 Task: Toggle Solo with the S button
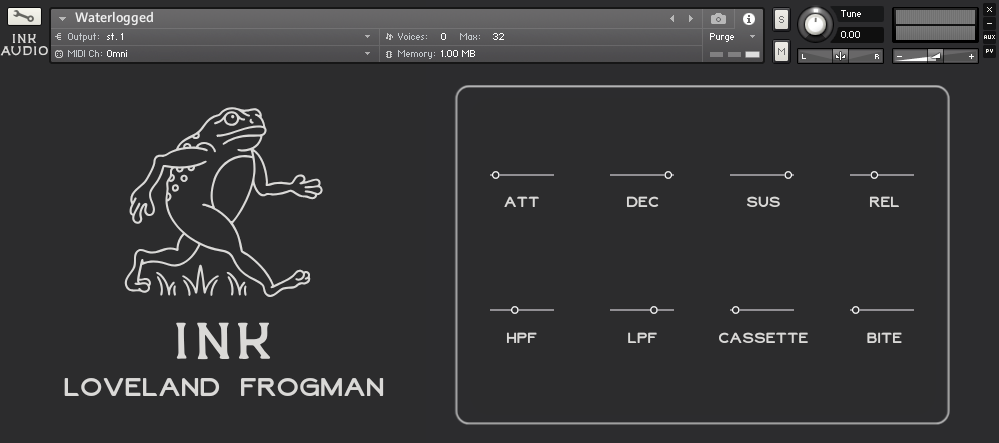pos(781,20)
